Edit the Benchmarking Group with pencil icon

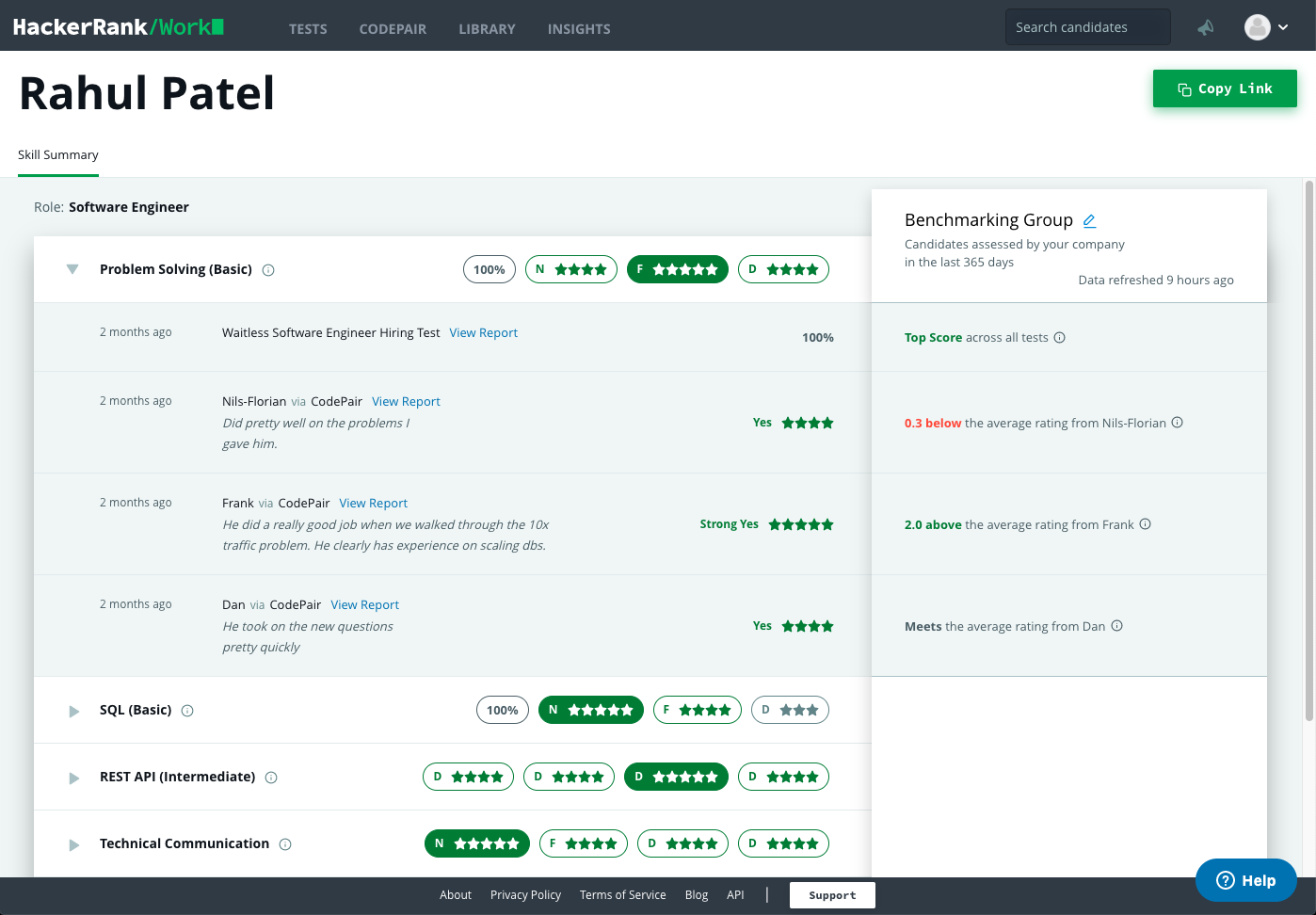click(x=1089, y=220)
